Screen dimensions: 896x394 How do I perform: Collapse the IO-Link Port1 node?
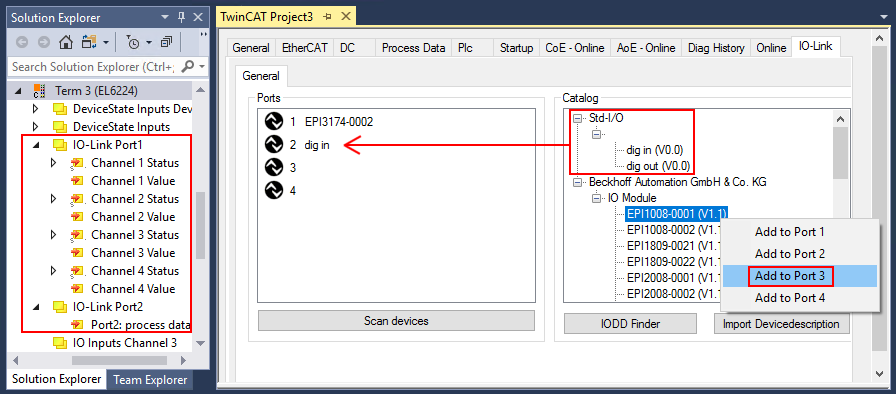pyautogui.click(x=36, y=146)
